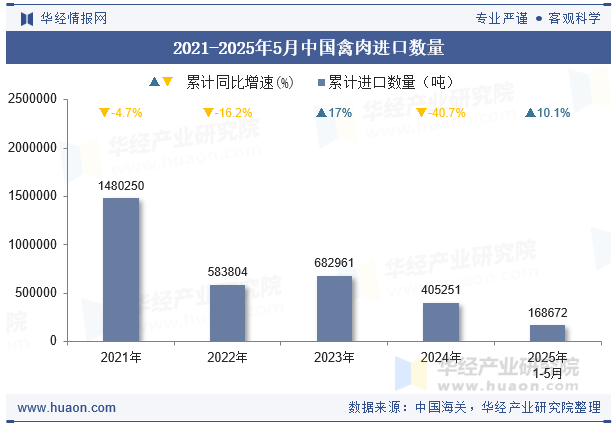This screenshot has height=427, width=615.
Task: Click the 682961 data label
Action: click(x=334, y=263)
